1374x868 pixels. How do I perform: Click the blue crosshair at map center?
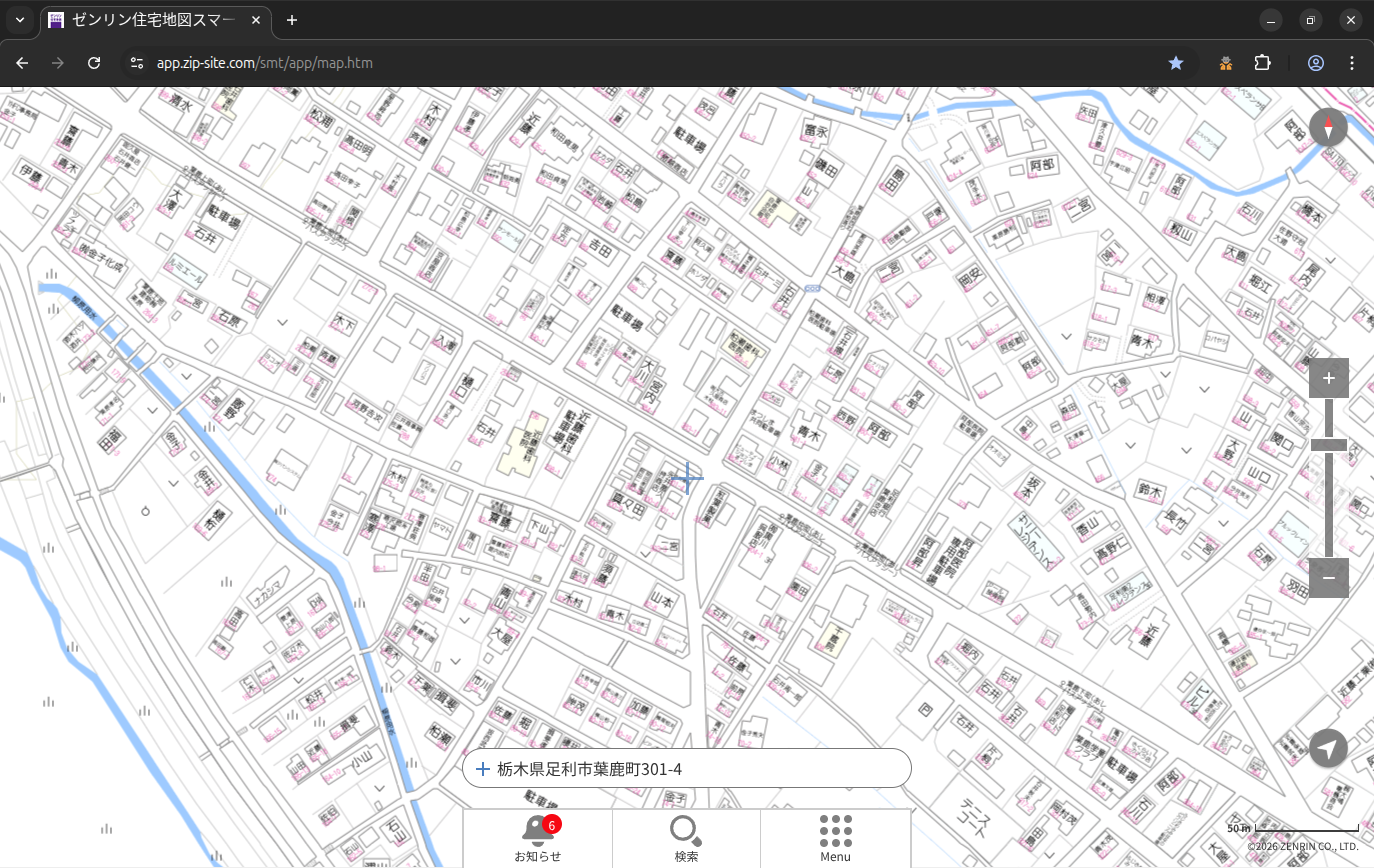click(x=687, y=478)
